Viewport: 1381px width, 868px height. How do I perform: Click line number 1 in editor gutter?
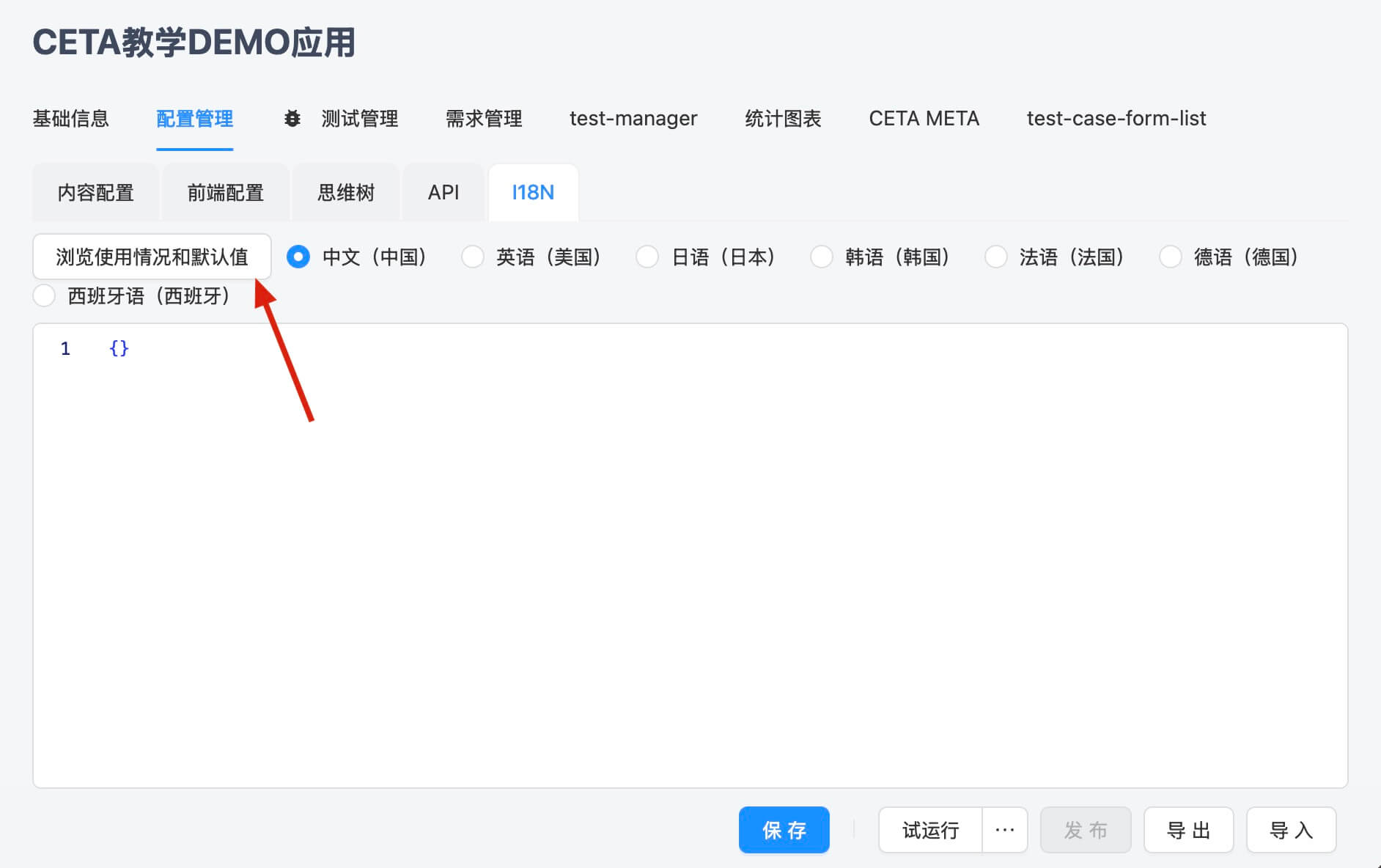(x=65, y=348)
